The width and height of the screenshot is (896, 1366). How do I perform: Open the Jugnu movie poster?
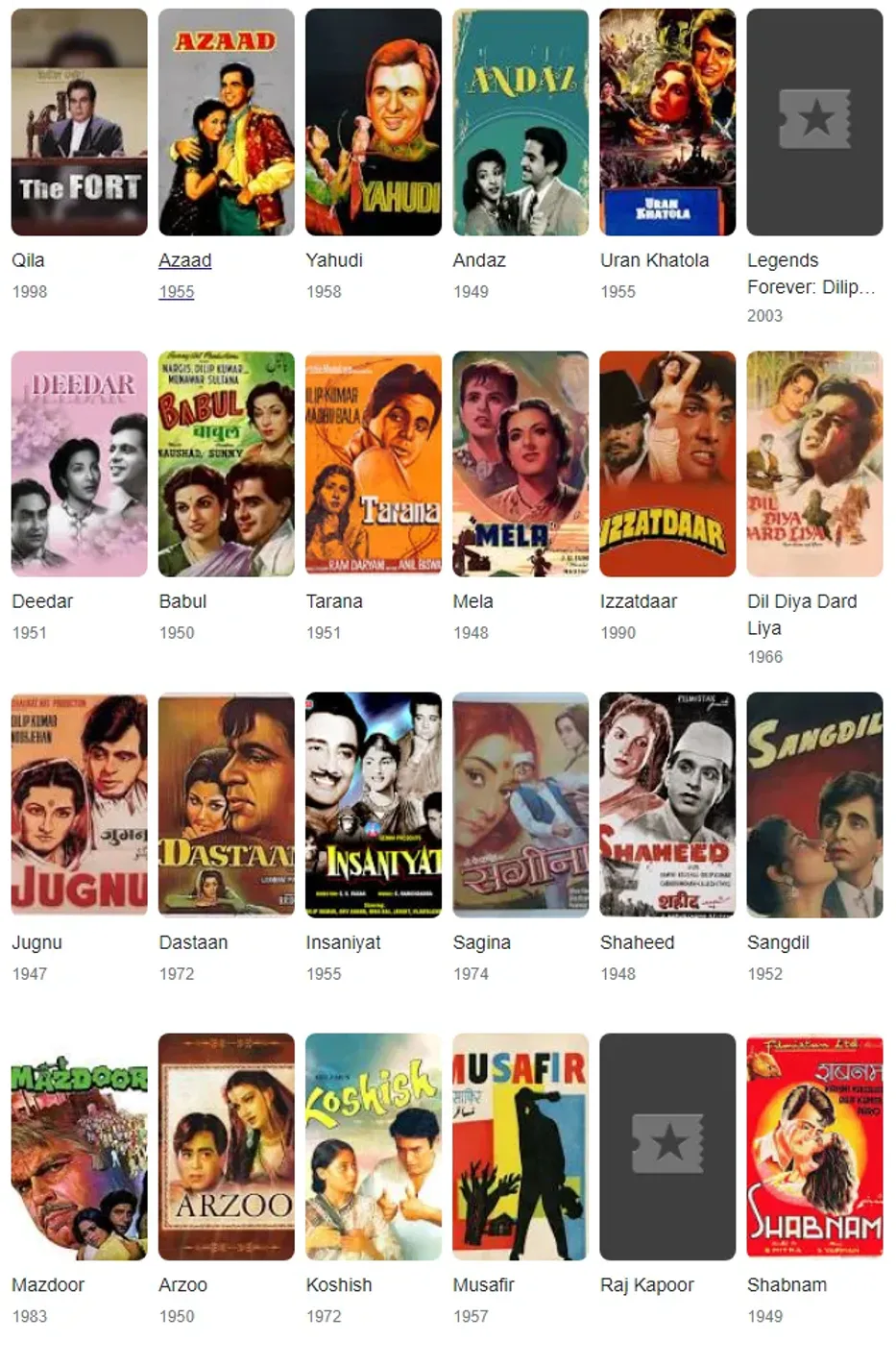pyautogui.click(x=79, y=805)
